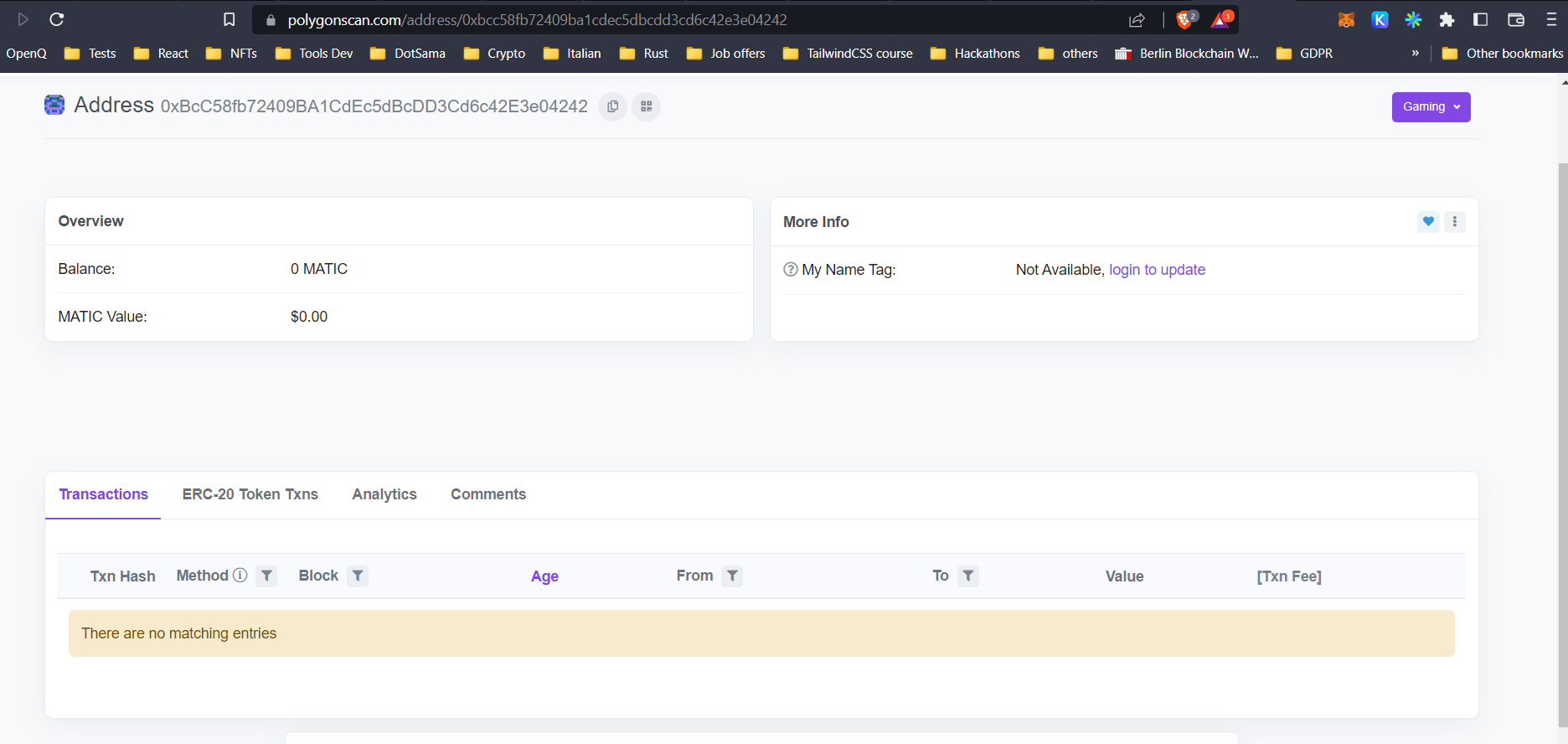Filter transactions by Block
The height and width of the screenshot is (744, 1568).
(x=358, y=576)
